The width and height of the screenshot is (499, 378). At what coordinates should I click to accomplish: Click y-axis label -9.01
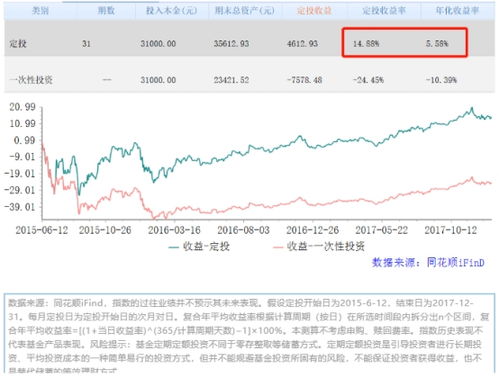tap(22, 157)
